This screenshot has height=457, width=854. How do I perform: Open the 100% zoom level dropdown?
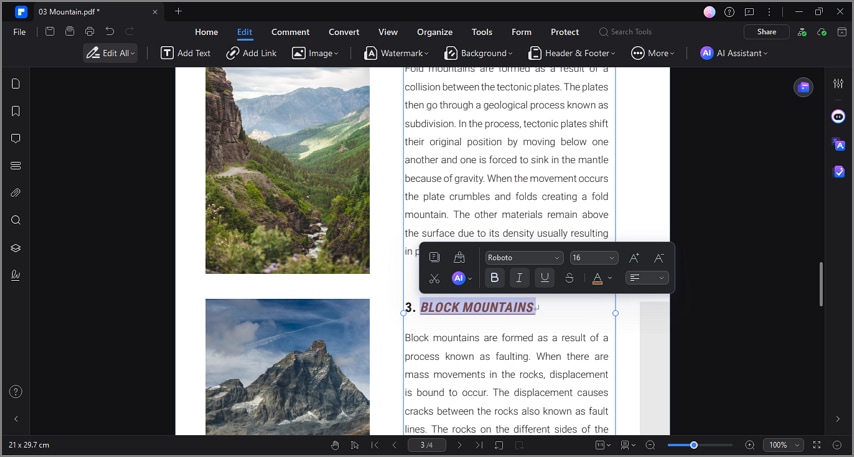click(x=783, y=445)
